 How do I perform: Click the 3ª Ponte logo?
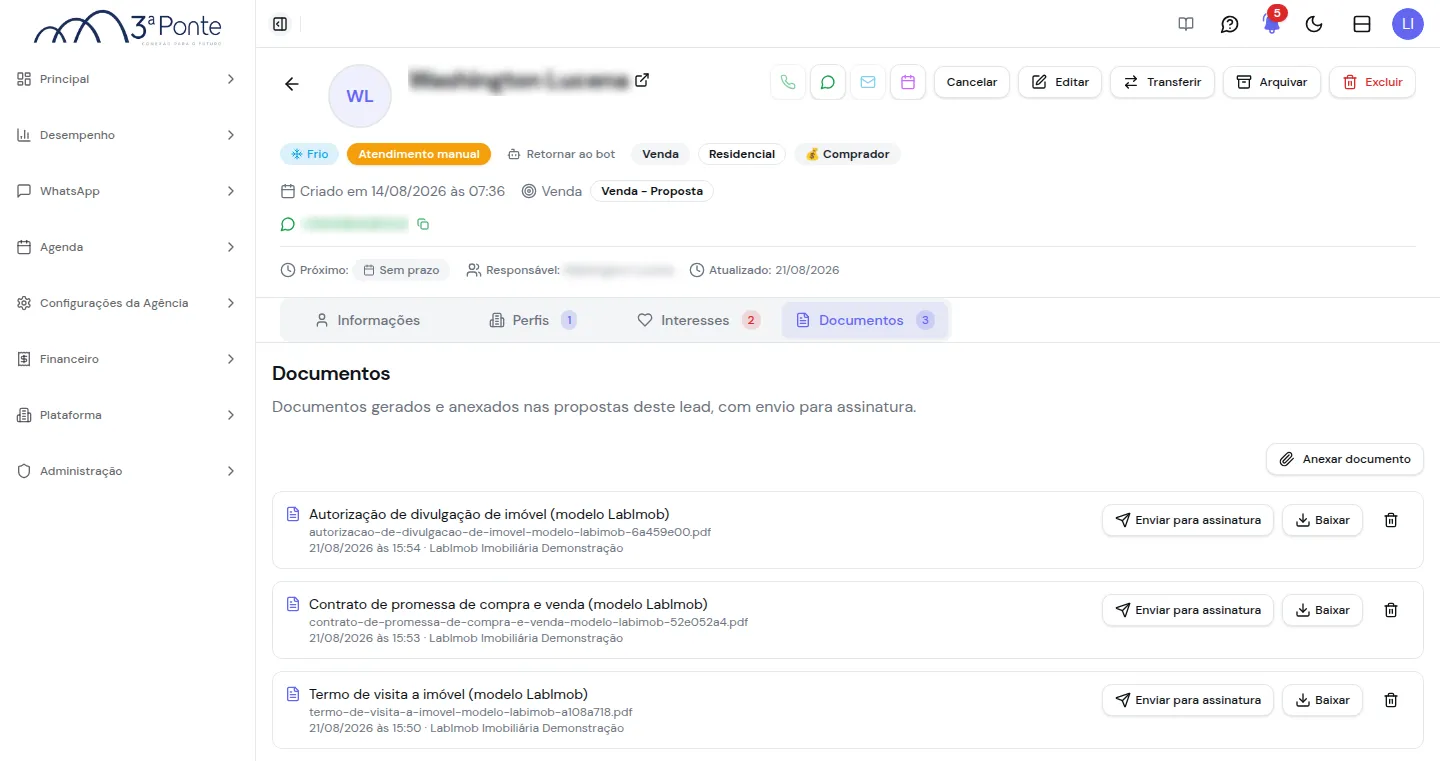(128, 27)
